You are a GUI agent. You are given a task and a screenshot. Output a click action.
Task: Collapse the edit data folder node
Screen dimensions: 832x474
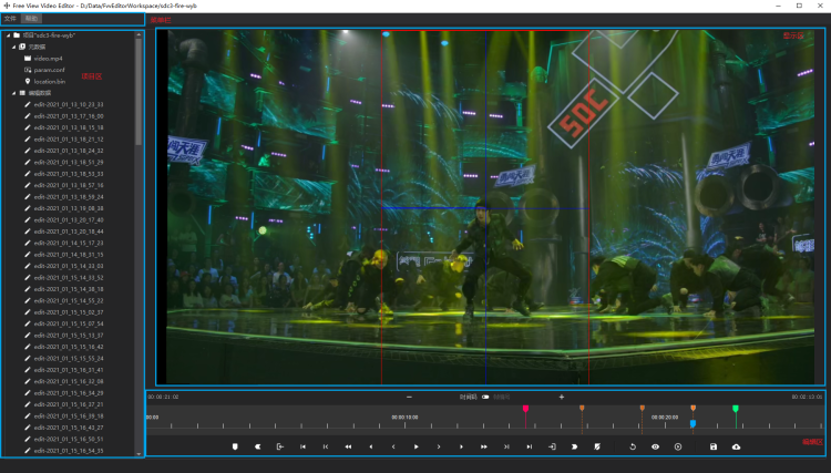13,93
